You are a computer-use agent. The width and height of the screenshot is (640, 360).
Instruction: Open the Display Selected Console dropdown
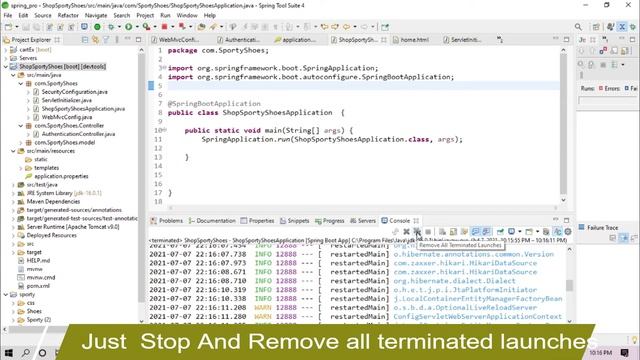(x=520, y=232)
